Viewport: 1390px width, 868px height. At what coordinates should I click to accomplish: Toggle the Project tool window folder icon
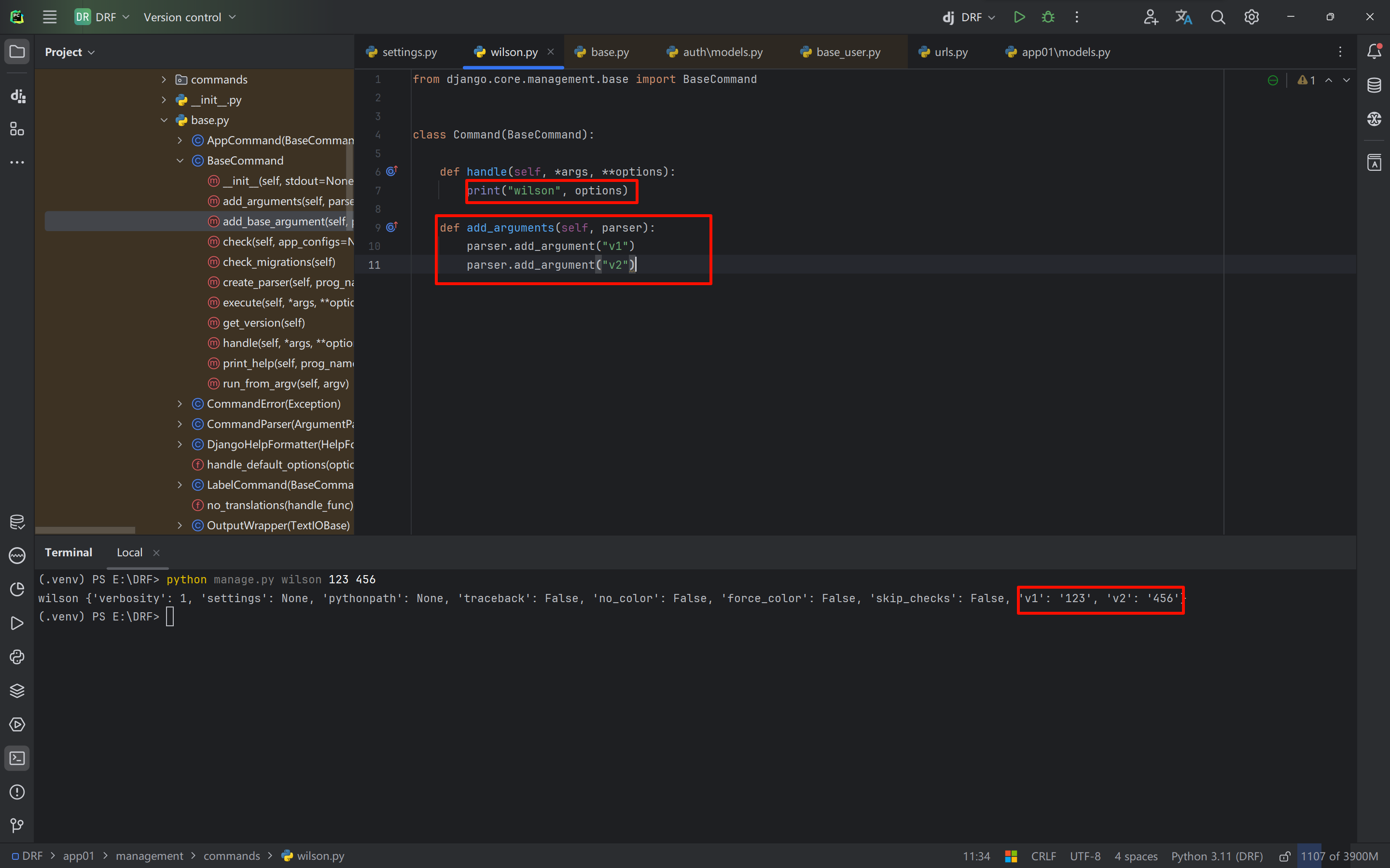[17, 52]
